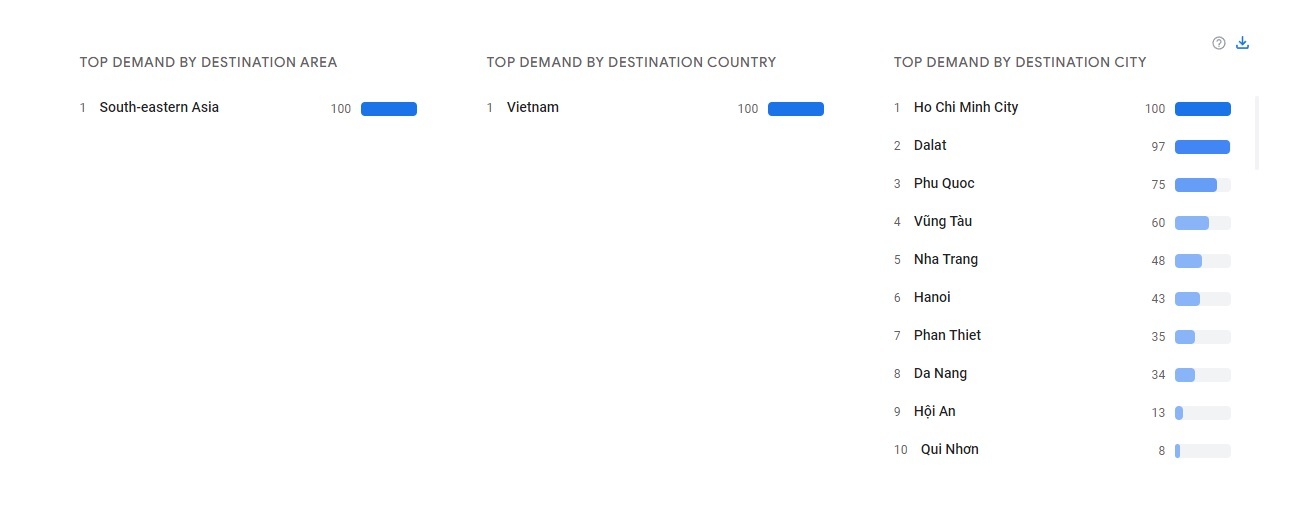
Task: Click Vũng Tàu city entry
Action: 942,222
